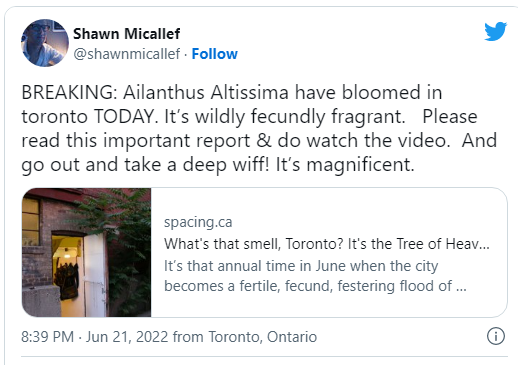The image size is (518, 365).
Task: Click the Shawn Micallef display name
Action: [126, 34]
